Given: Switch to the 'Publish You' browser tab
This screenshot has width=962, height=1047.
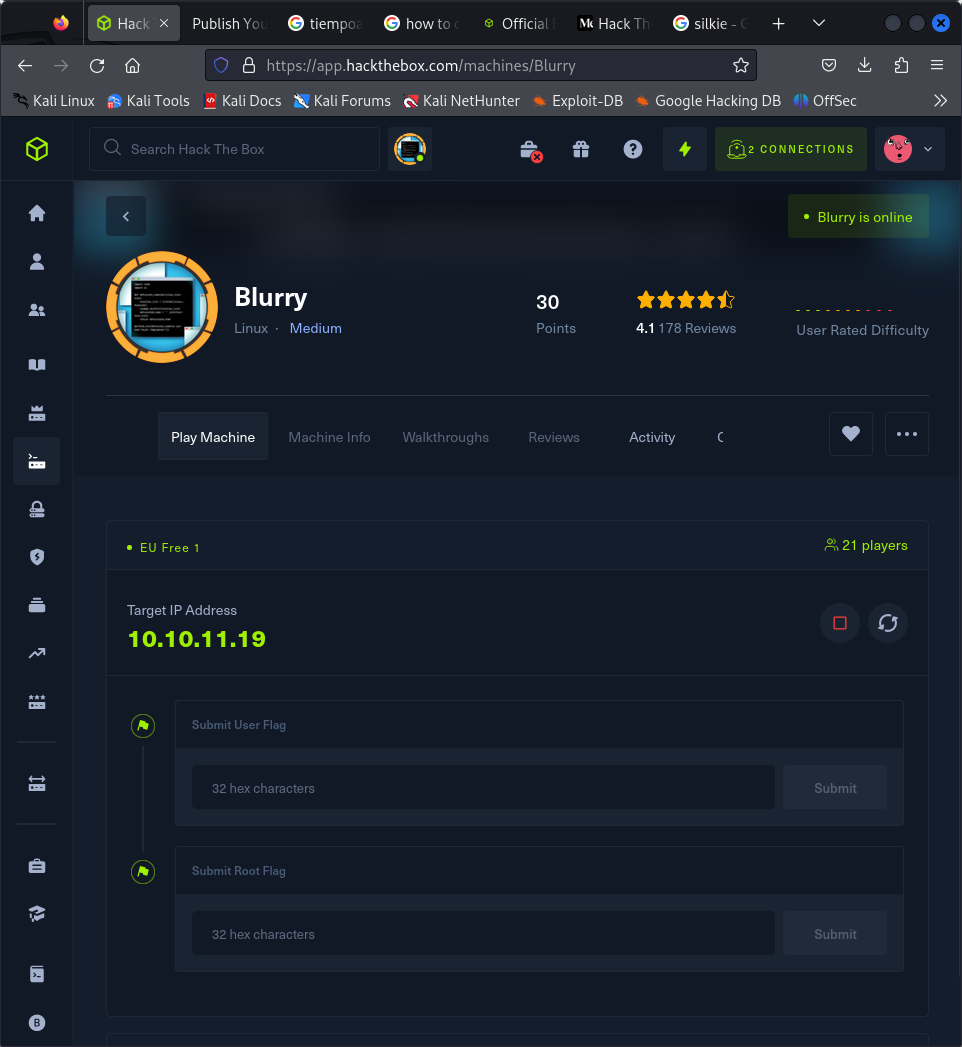Looking at the screenshot, I should (229, 24).
